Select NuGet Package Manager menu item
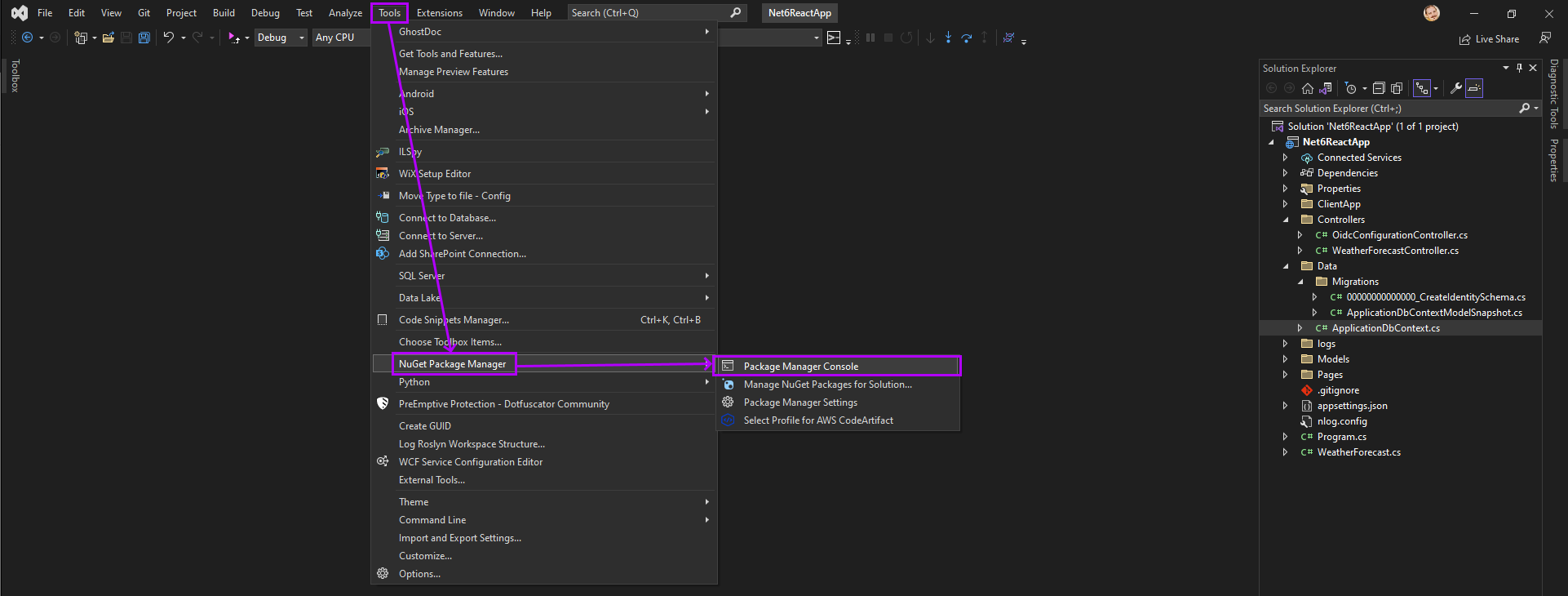Viewport: 1568px width, 596px height. 544,364
